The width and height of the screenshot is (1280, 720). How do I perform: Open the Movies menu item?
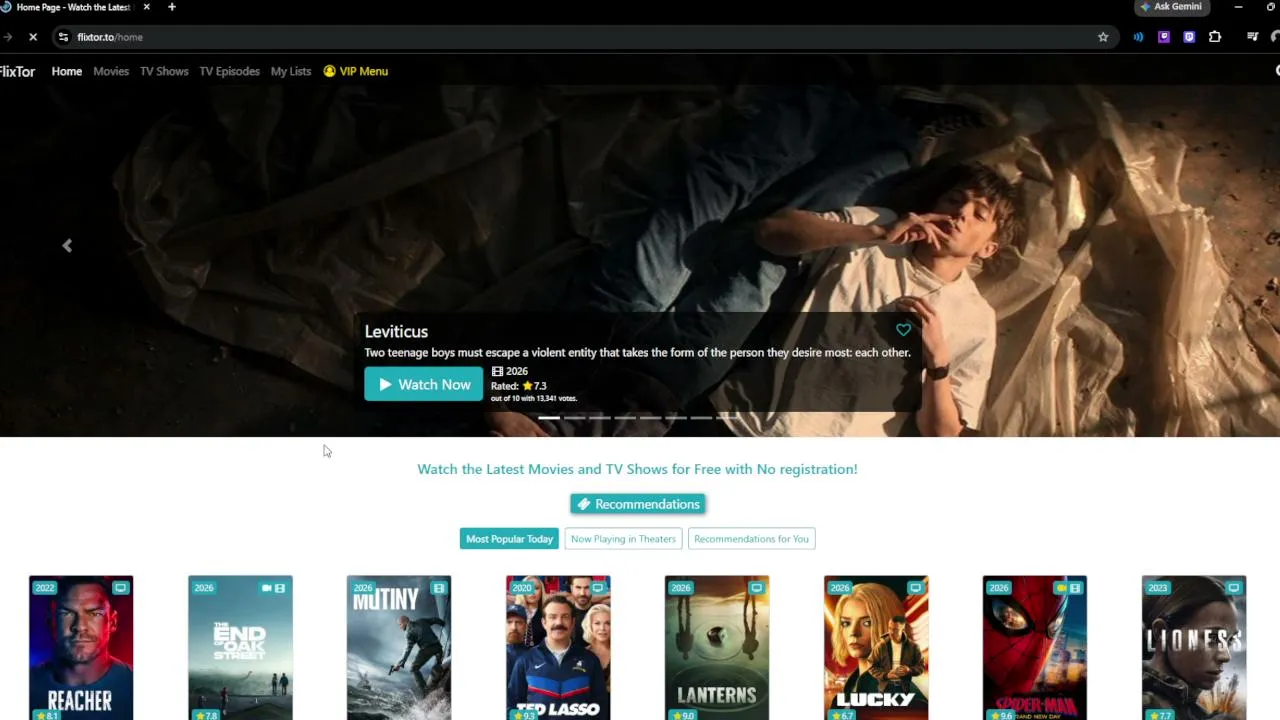pyautogui.click(x=111, y=71)
